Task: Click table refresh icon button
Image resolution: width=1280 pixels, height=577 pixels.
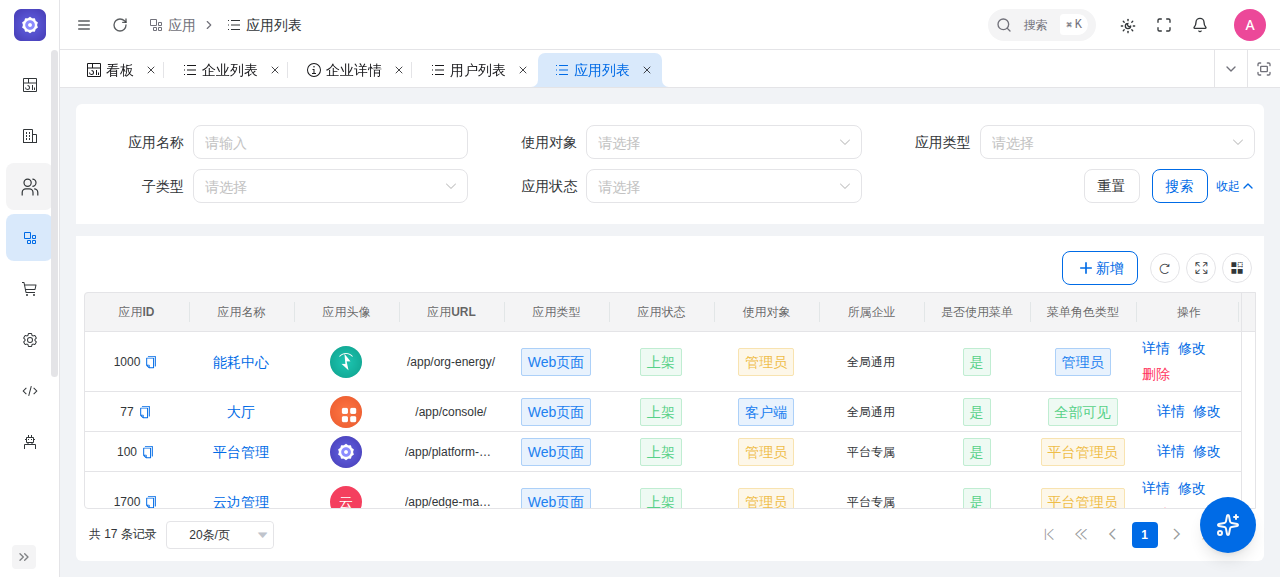Action: [1164, 268]
